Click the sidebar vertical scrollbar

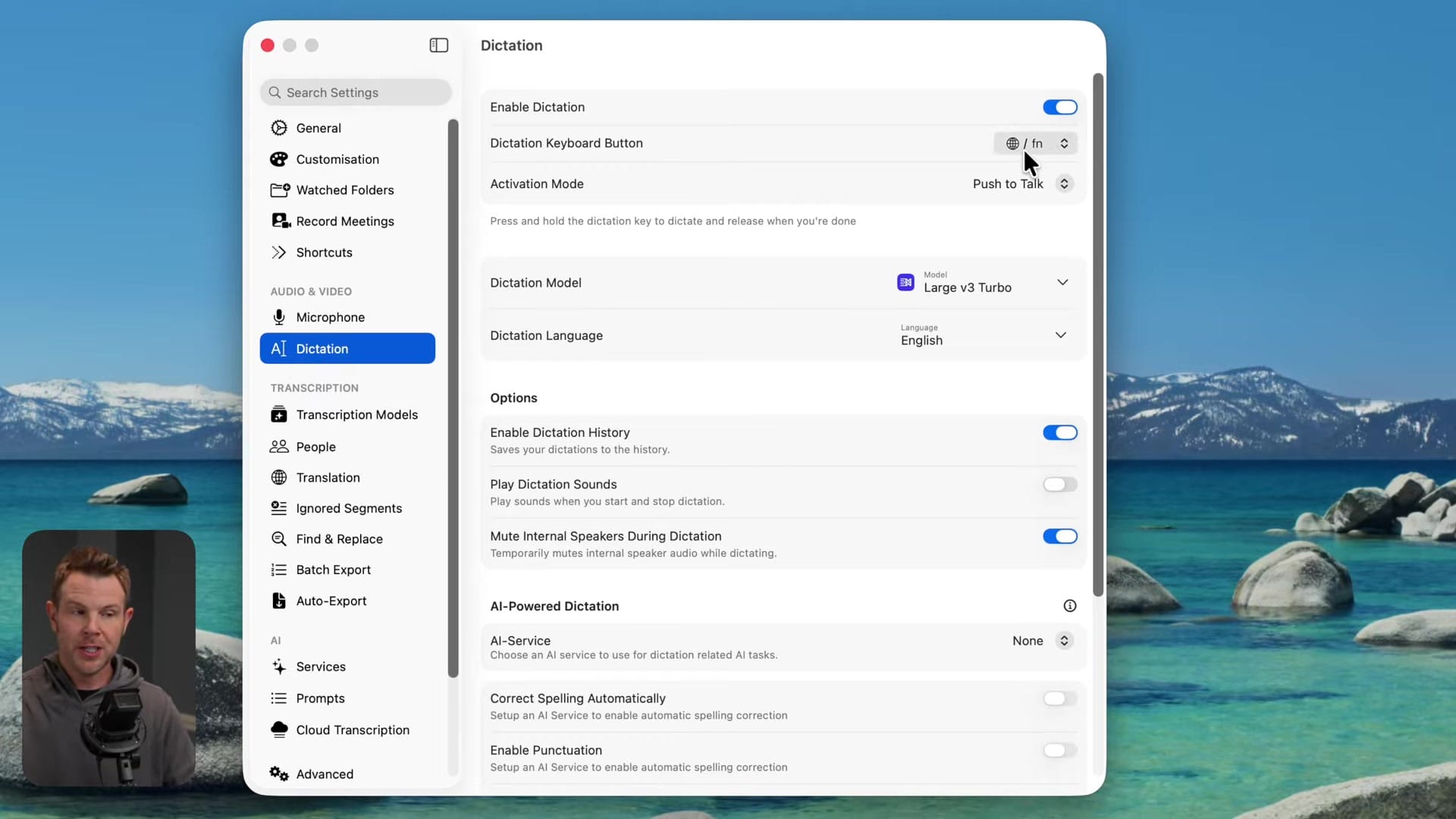coord(453,398)
